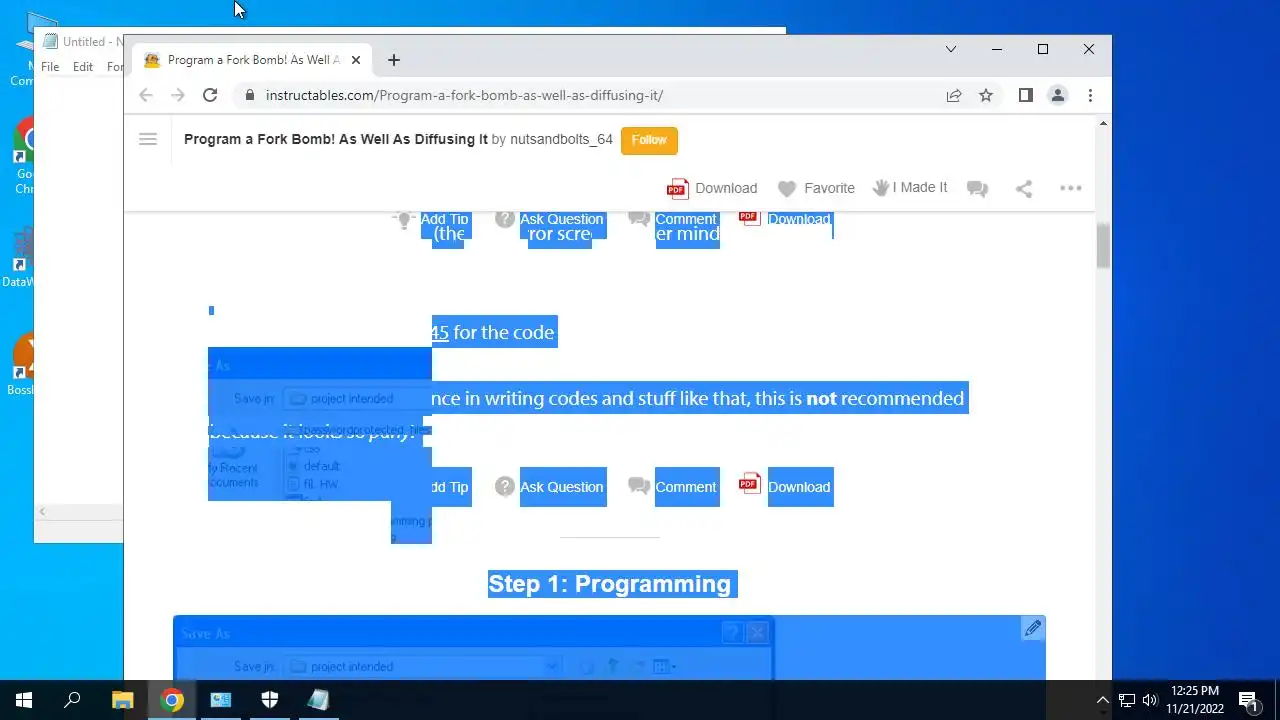Open the File menu in Notepad window
The width and height of the screenshot is (1280, 720).
[50, 67]
